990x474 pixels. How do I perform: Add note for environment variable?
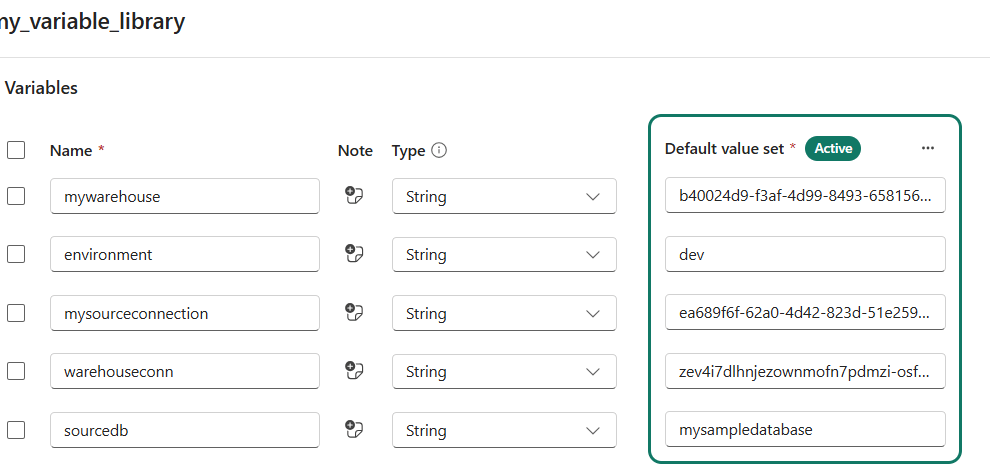(x=353, y=254)
